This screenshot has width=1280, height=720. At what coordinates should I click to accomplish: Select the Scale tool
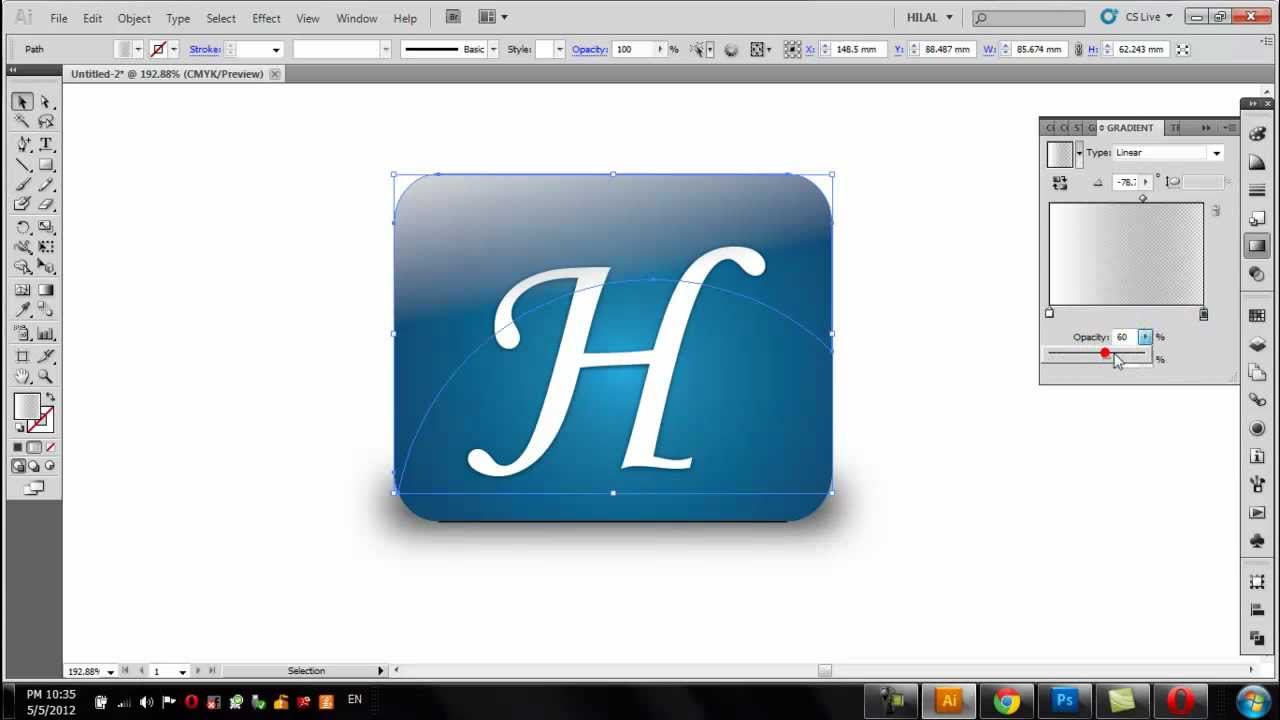click(45, 228)
